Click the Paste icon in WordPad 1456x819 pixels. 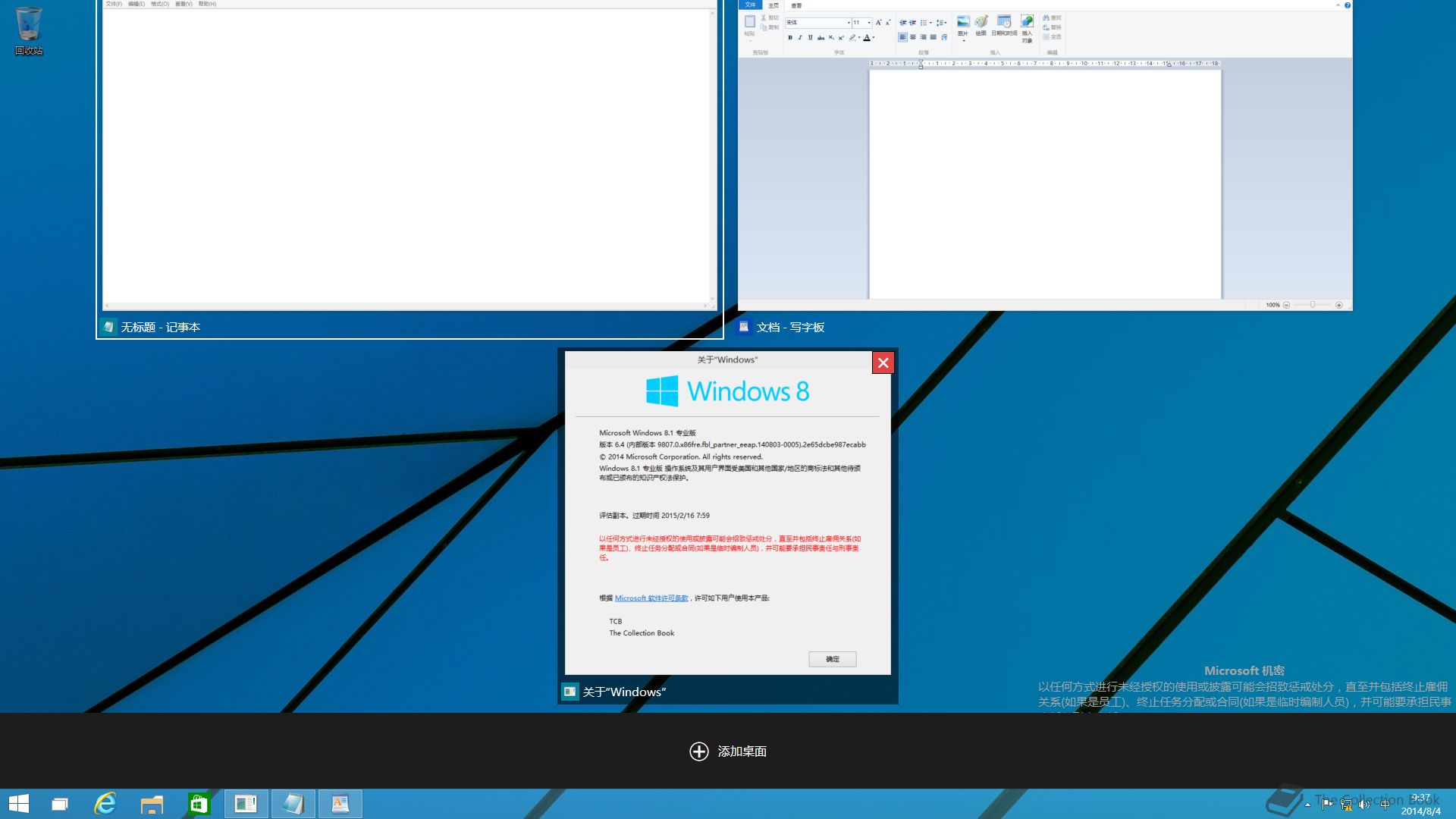click(x=750, y=20)
